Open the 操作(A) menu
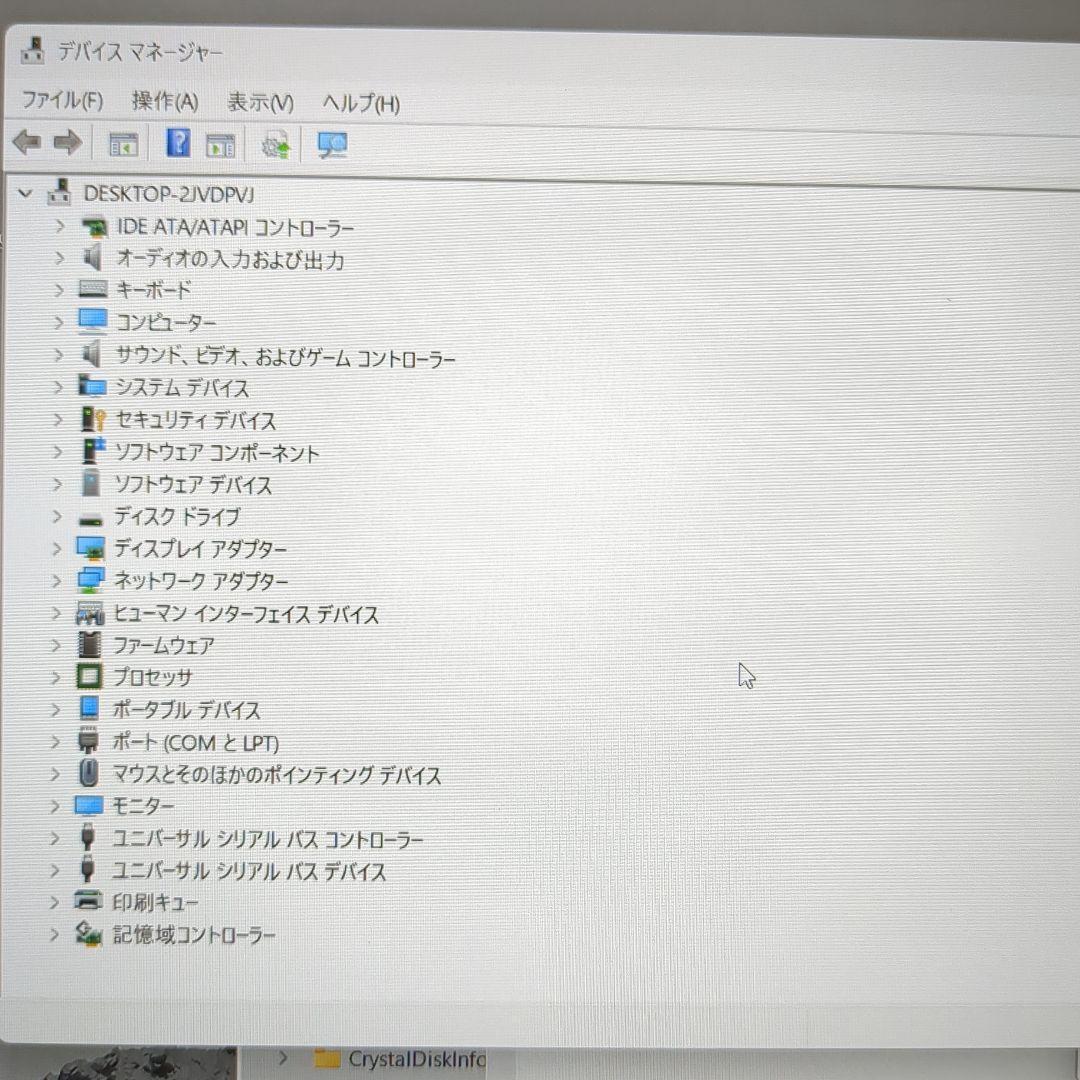Screen dimensions: 1080x1080 [x=164, y=102]
